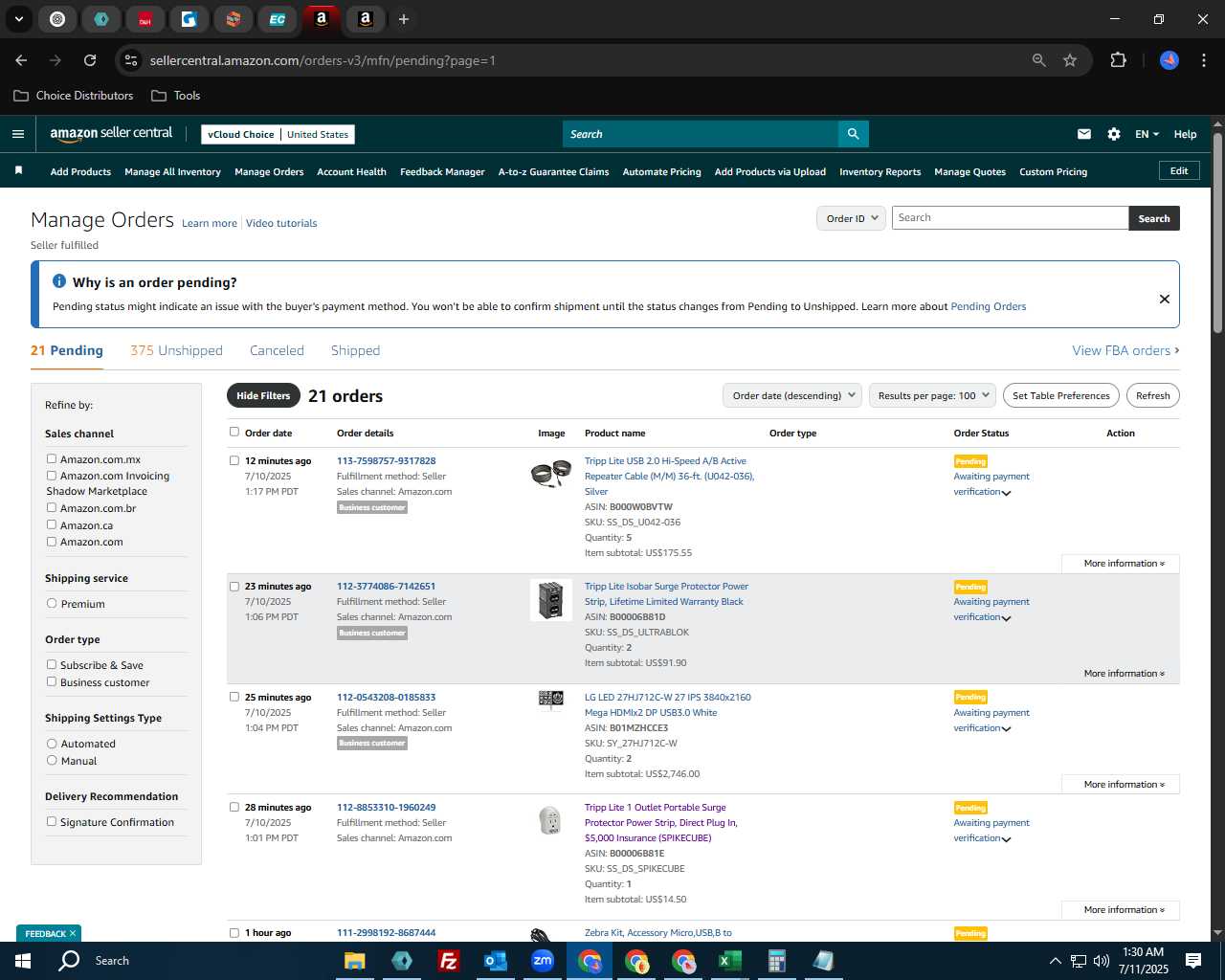Open the notifications icon in system tray
The width and height of the screenshot is (1225, 980).
point(1193,961)
